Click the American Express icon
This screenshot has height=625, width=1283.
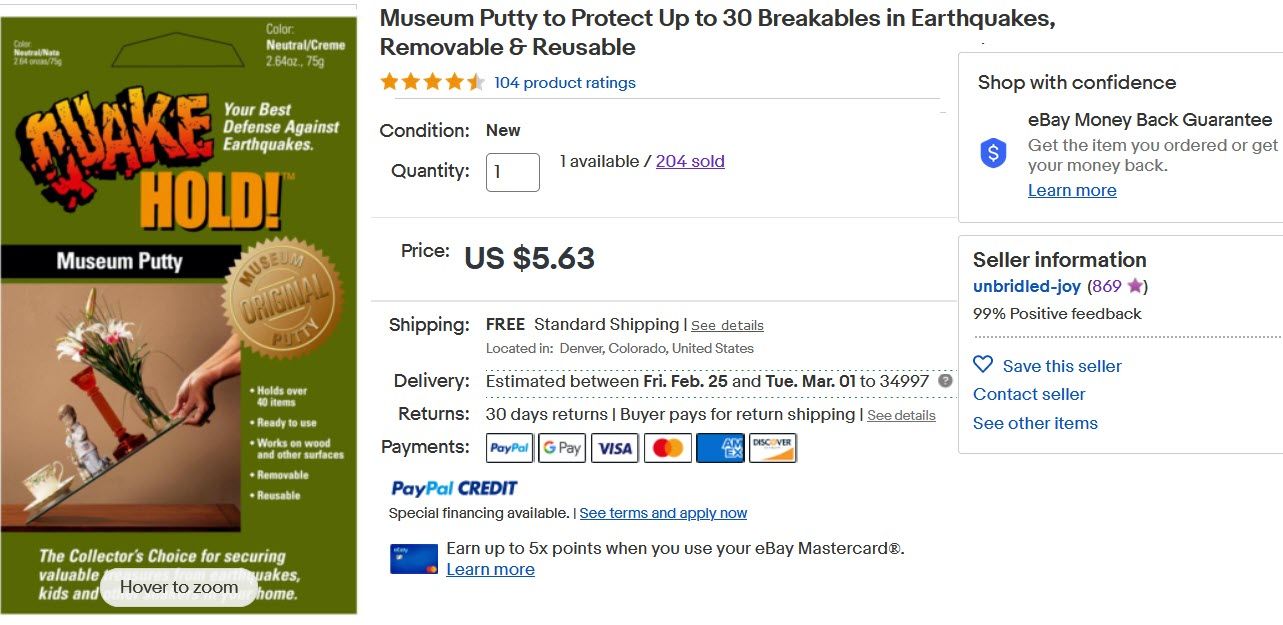pos(720,448)
